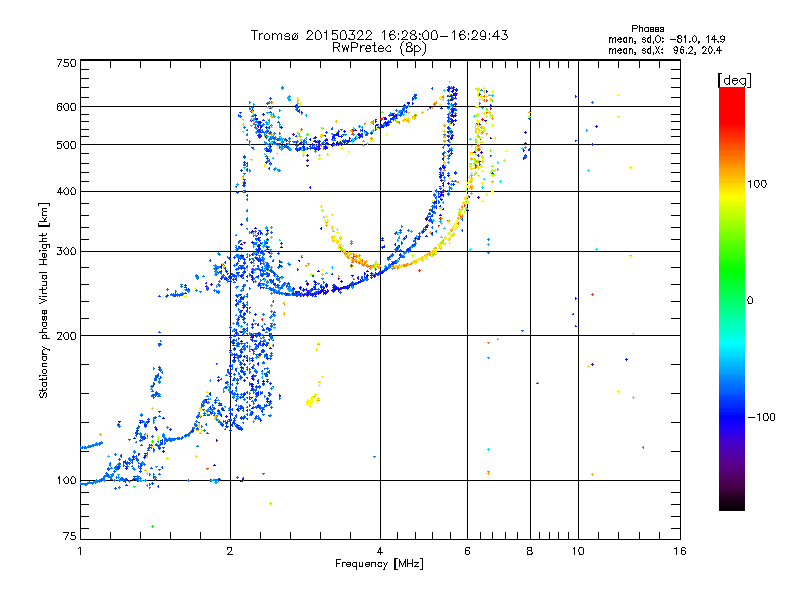The width and height of the screenshot is (800, 600).
Task: Click the x-axis tick label '8'
Action: 530,551
